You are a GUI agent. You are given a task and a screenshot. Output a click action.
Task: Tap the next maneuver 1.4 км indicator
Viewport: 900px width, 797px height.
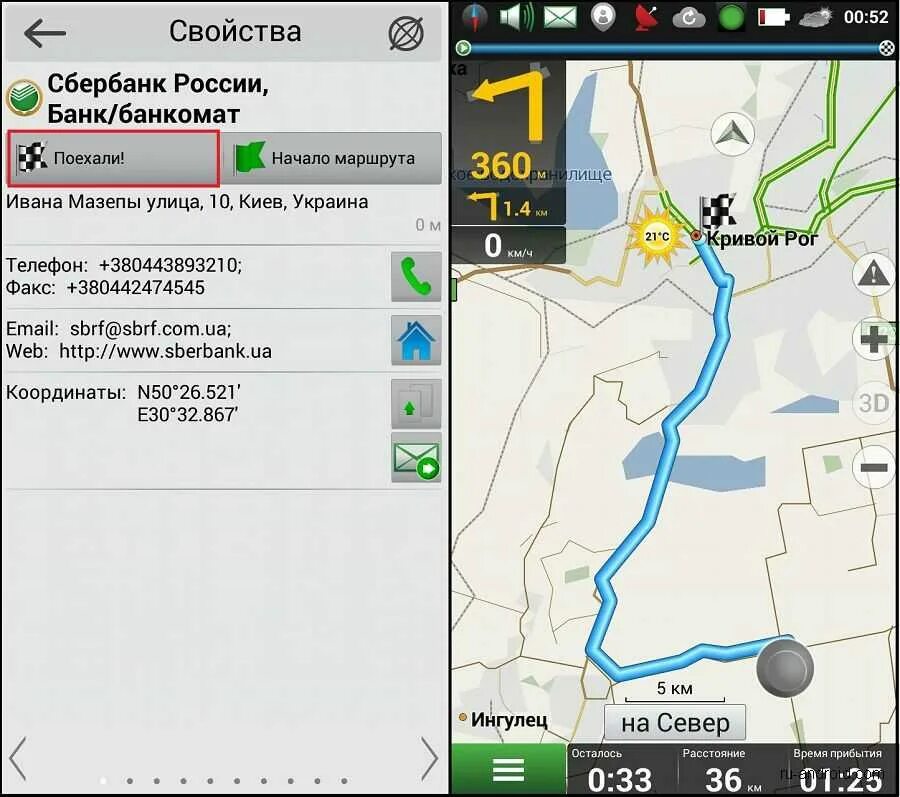pyautogui.click(x=508, y=207)
